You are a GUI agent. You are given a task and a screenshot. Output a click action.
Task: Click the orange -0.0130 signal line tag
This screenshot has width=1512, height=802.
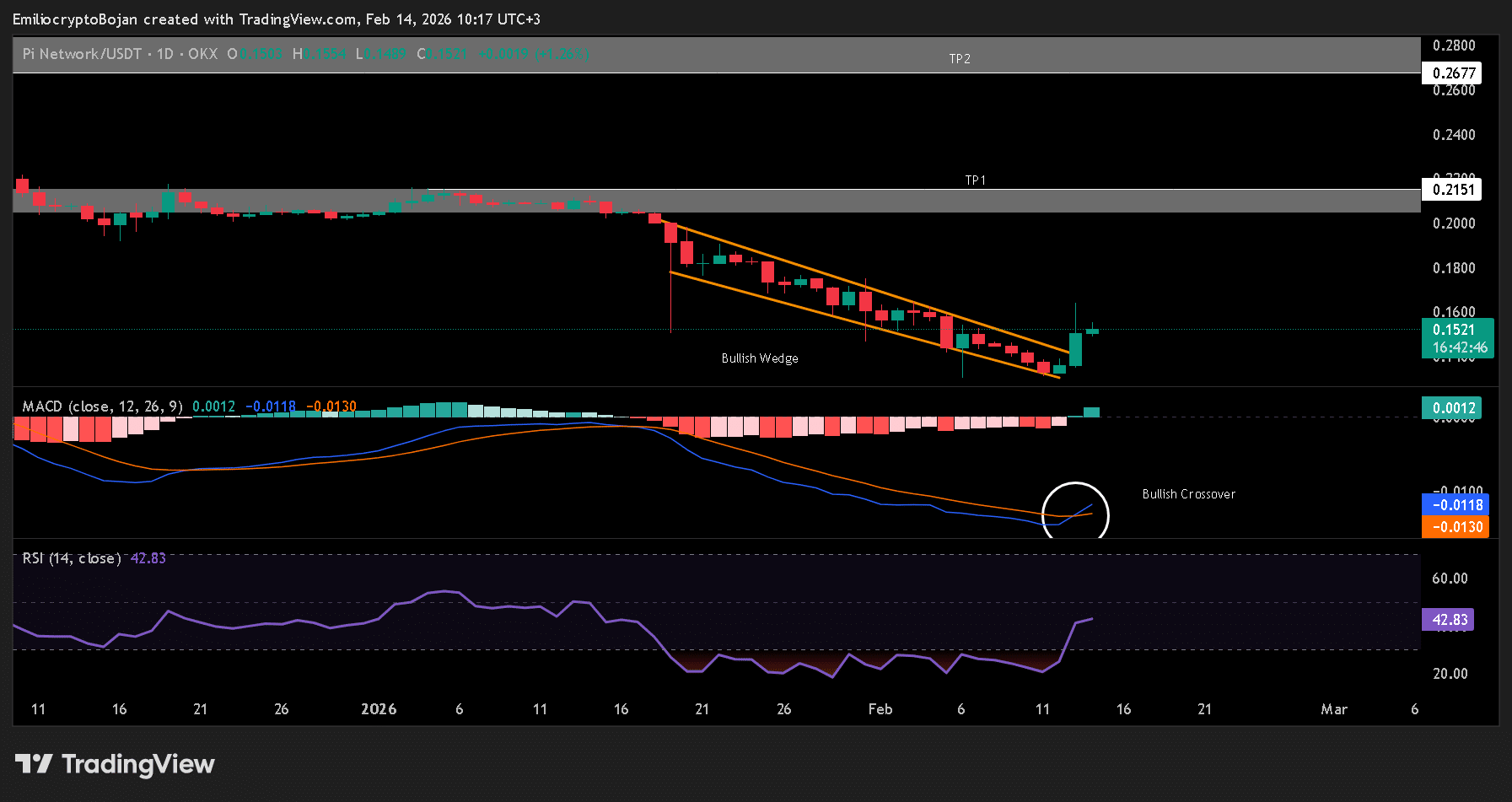pyautogui.click(x=1456, y=527)
